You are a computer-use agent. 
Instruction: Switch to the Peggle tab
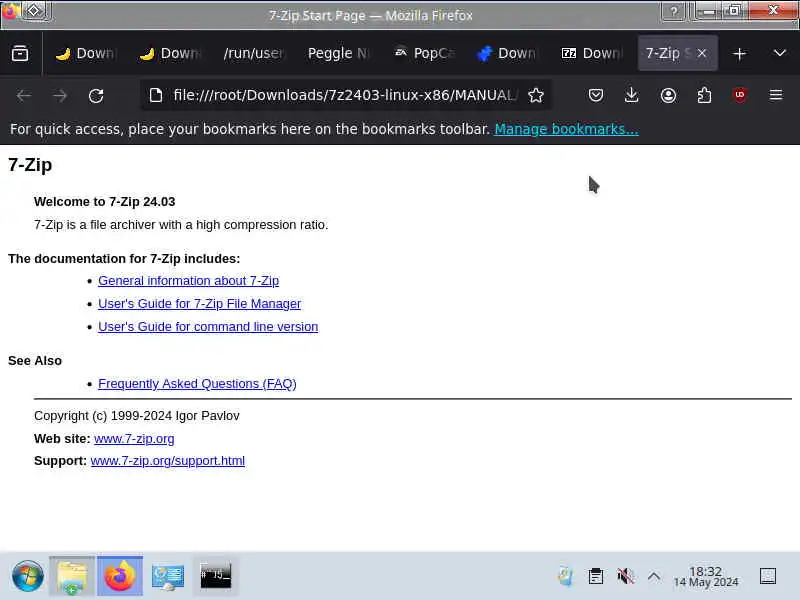point(338,53)
